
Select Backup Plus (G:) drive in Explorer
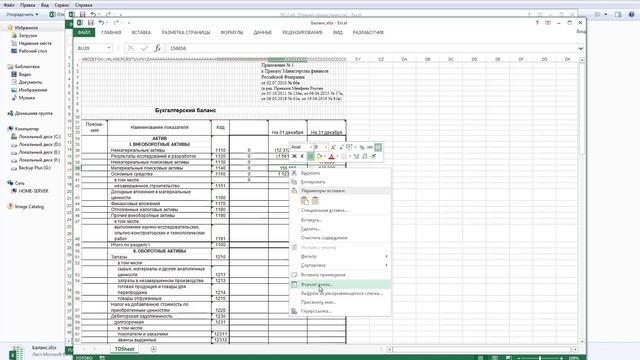coord(35,168)
